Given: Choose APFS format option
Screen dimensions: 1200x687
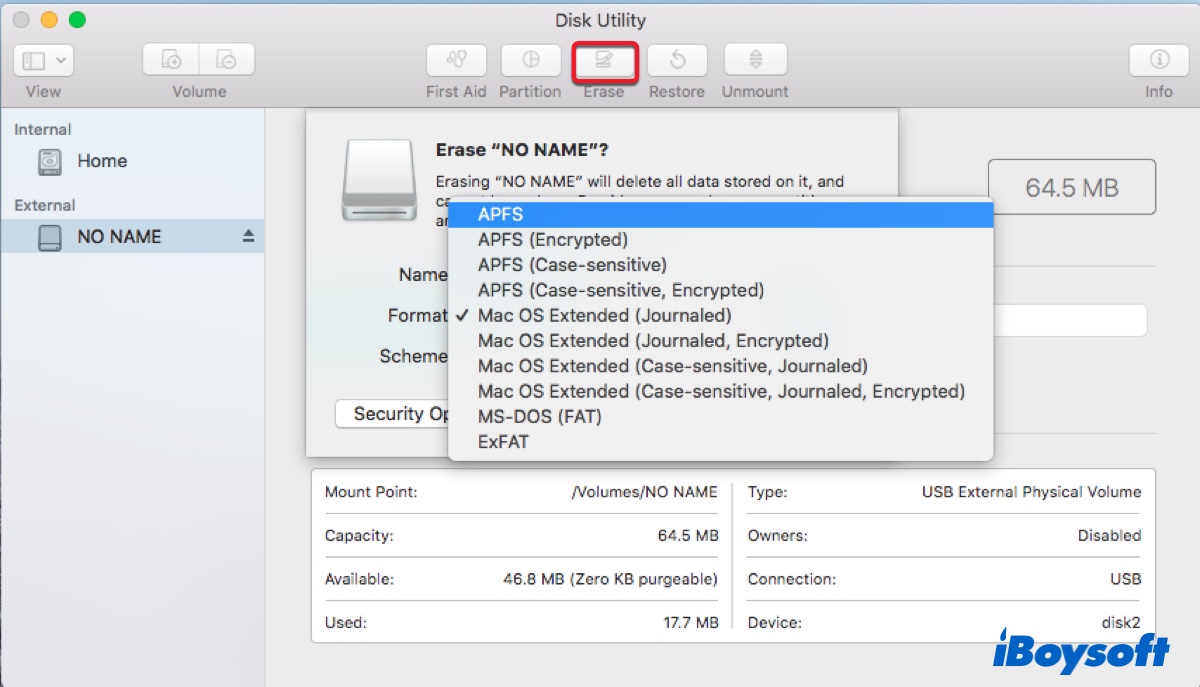Looking at the screenshot, I should coord(500,214).
